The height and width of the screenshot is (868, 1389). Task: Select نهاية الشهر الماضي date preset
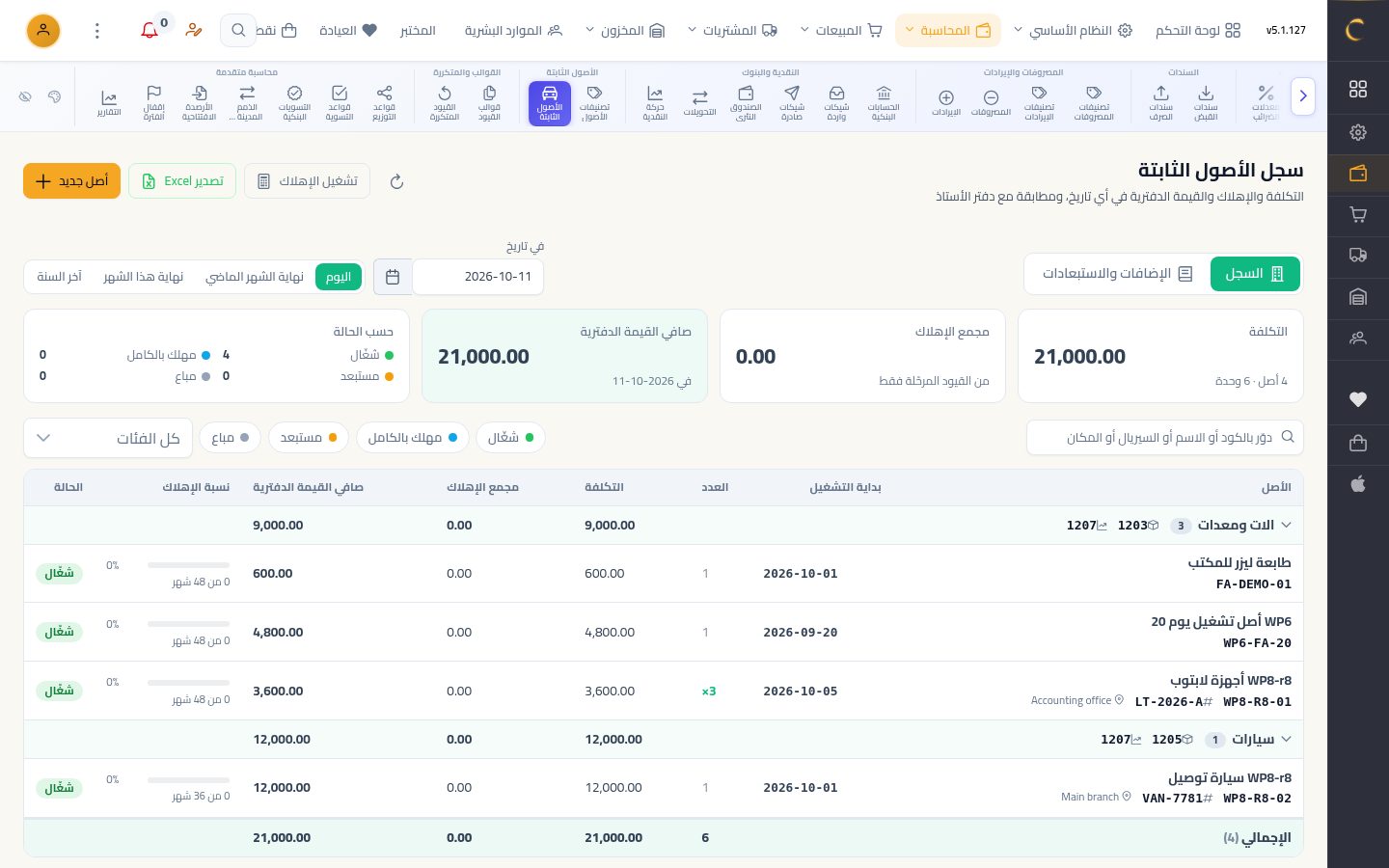255,277
